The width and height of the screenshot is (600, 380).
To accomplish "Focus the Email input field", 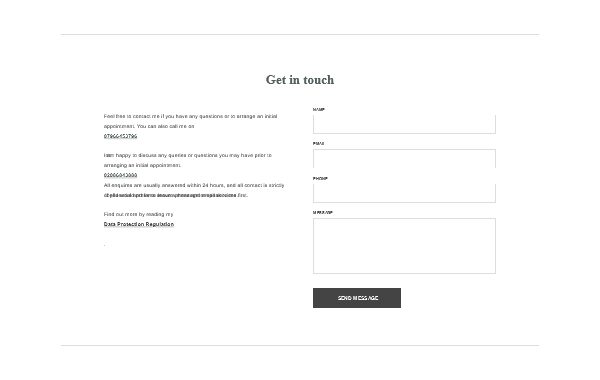I will click(x=404, y=158).
